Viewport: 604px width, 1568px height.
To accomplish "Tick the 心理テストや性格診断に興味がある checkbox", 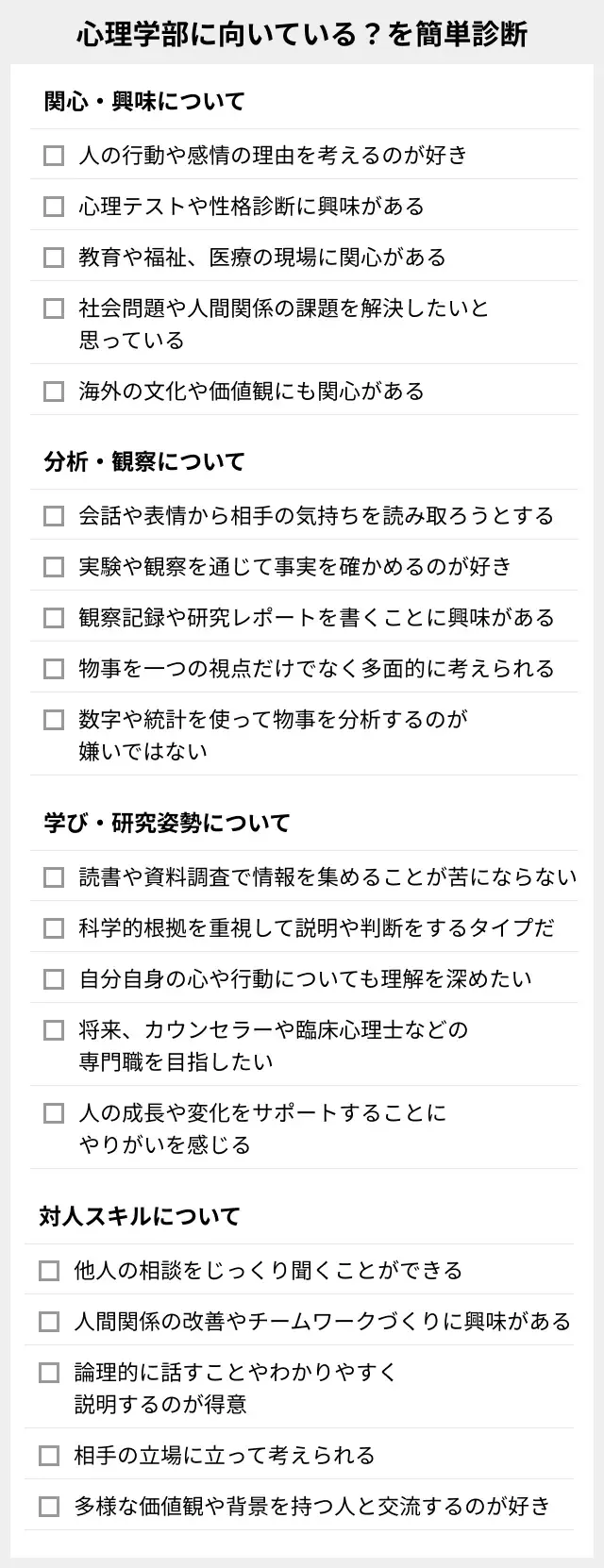I will 54,207.
